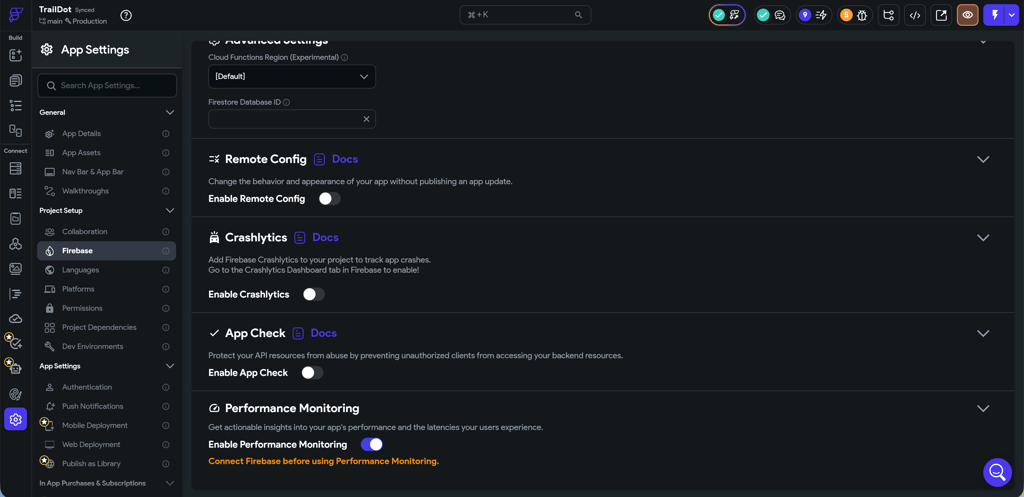The width and height of the screenshot is (1024, 497).
Task: Open the comments check status indicator
Action: [x=772, y=15]
